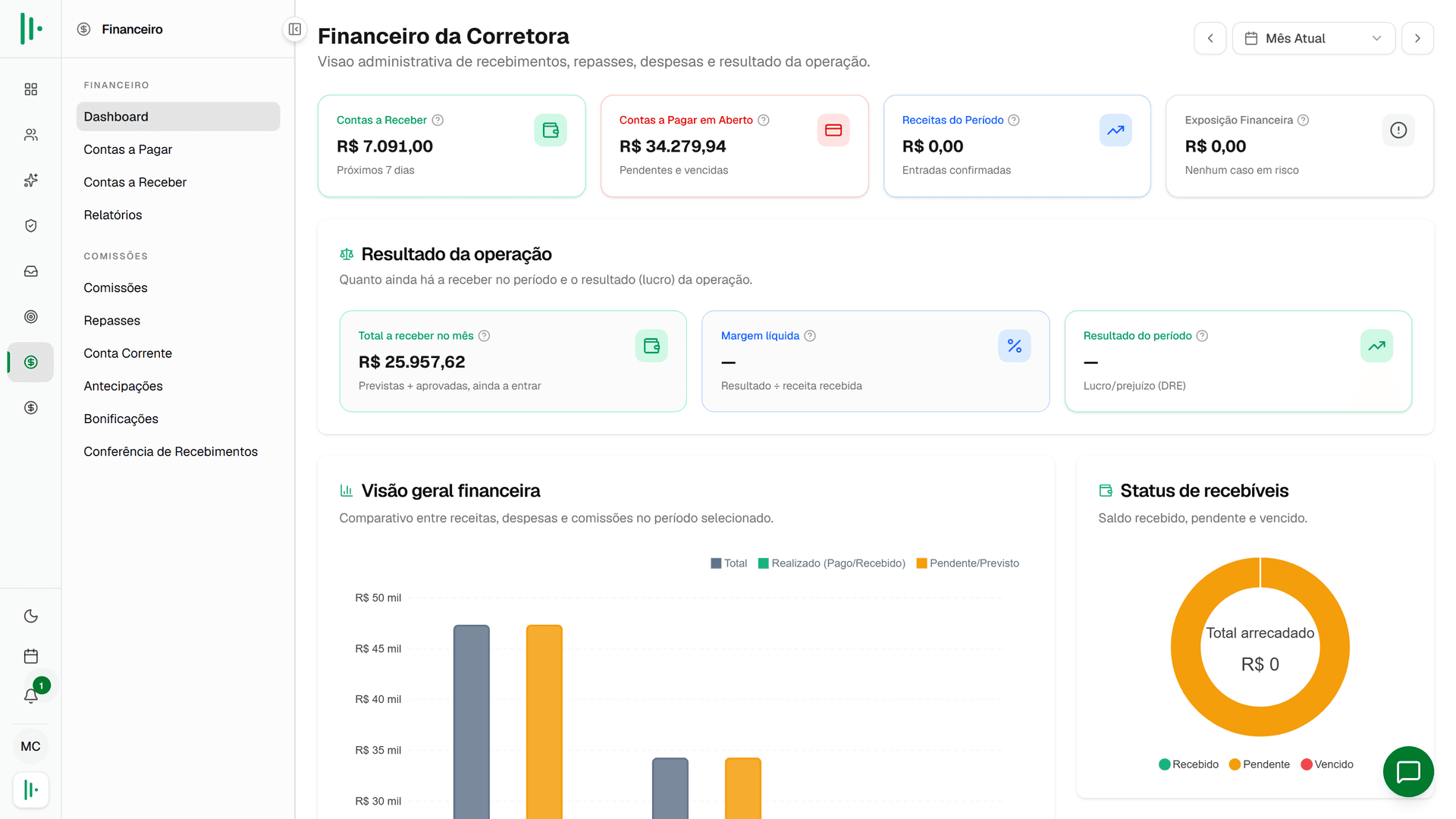This screenshot has width=1456, height=819.
Task: Click the tallest gray Total bar
Action: pos(472,722)
